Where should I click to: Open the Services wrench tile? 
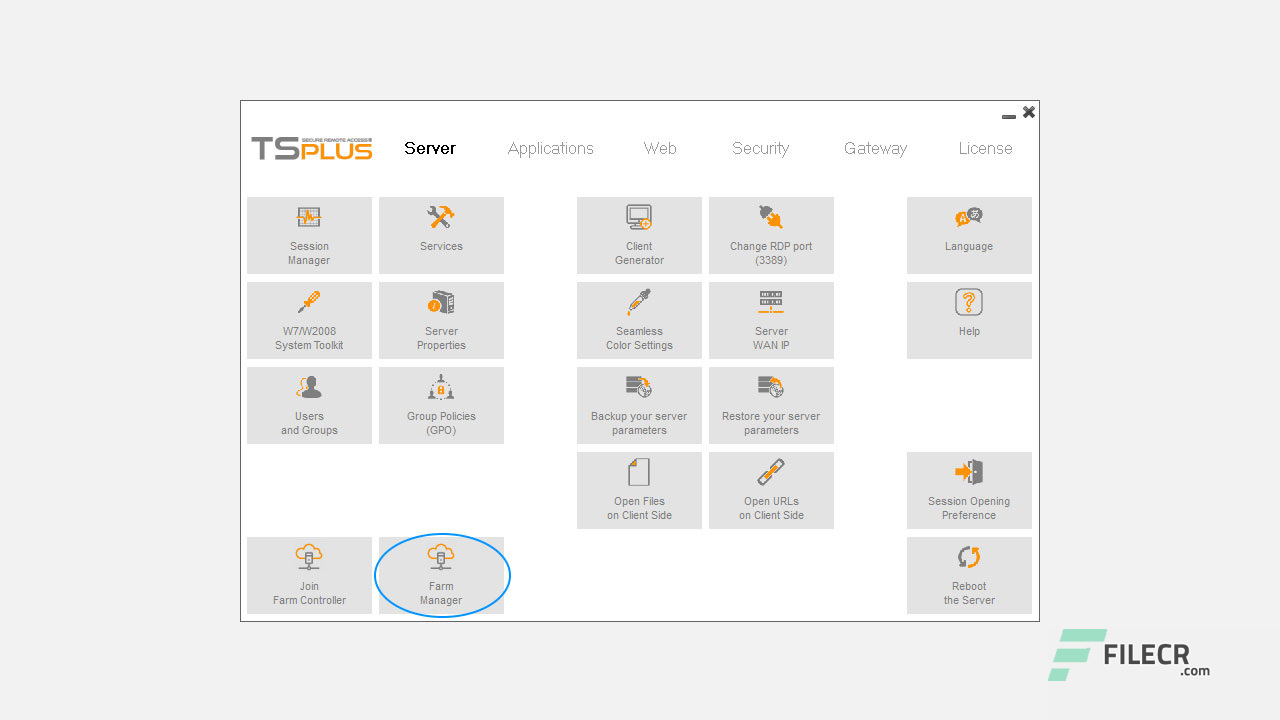441,235
